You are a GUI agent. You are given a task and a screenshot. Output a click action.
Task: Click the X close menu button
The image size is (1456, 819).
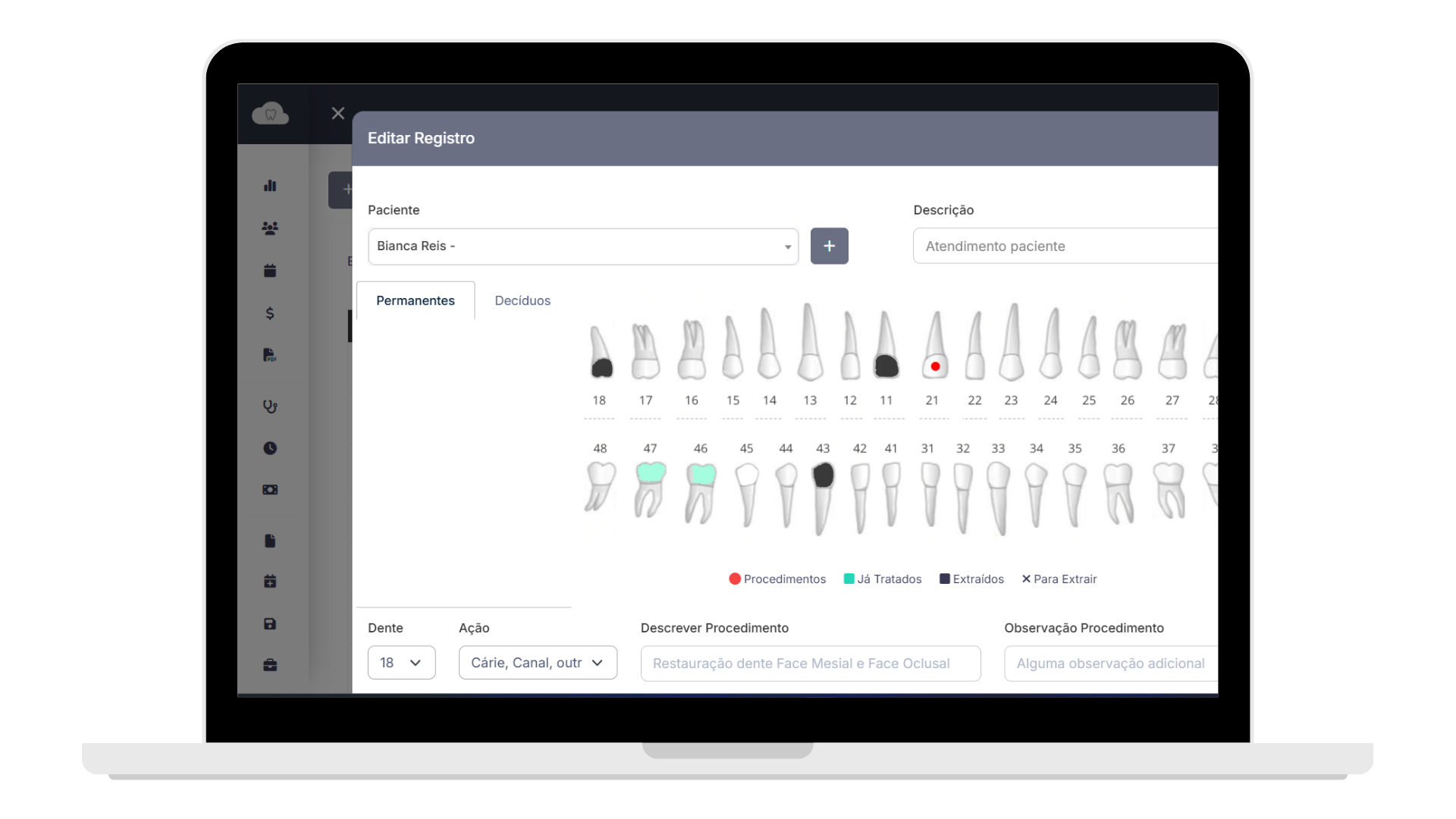[338, 114]
